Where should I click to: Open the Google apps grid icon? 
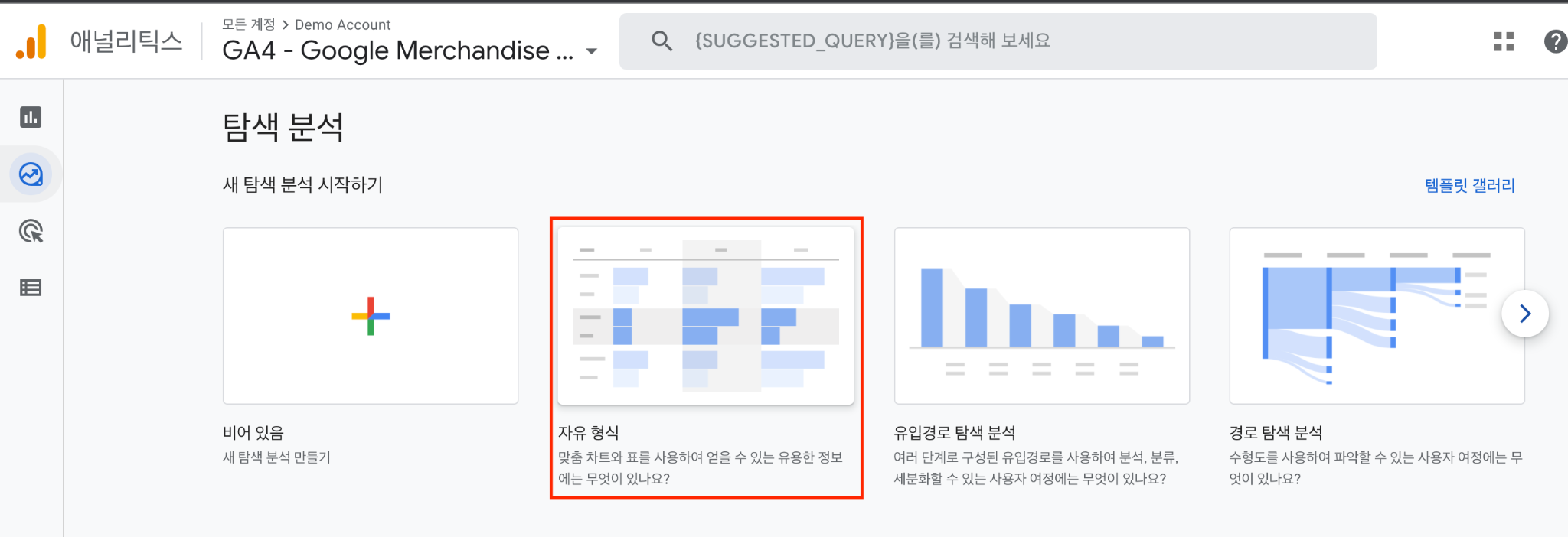coord(1504,41)
